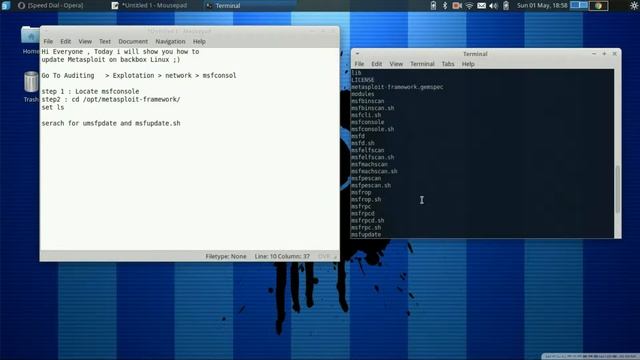Click 'modules' in Terminal output

(362, 94)
